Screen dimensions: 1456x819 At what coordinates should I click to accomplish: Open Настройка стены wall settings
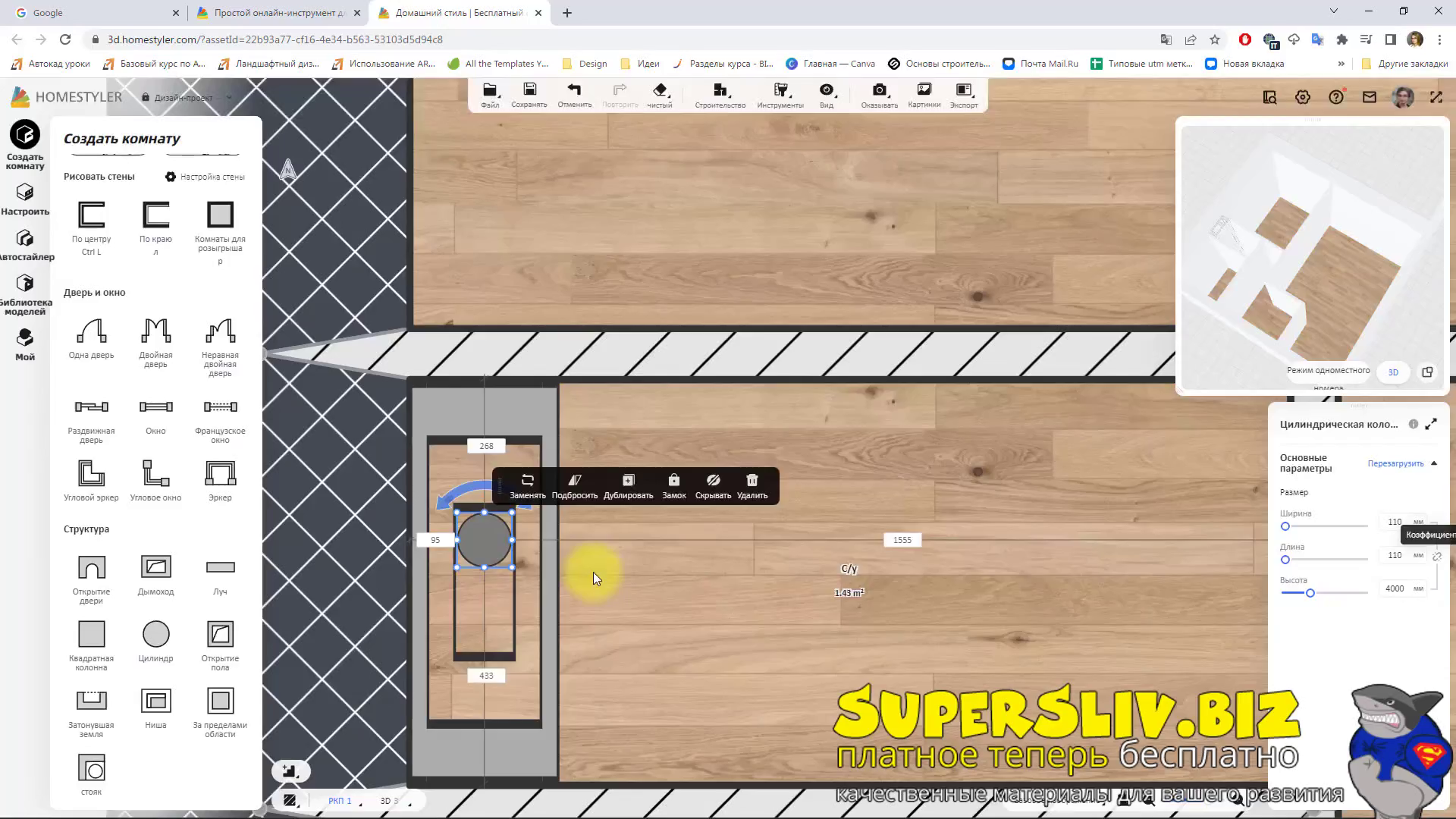point(205,177)
